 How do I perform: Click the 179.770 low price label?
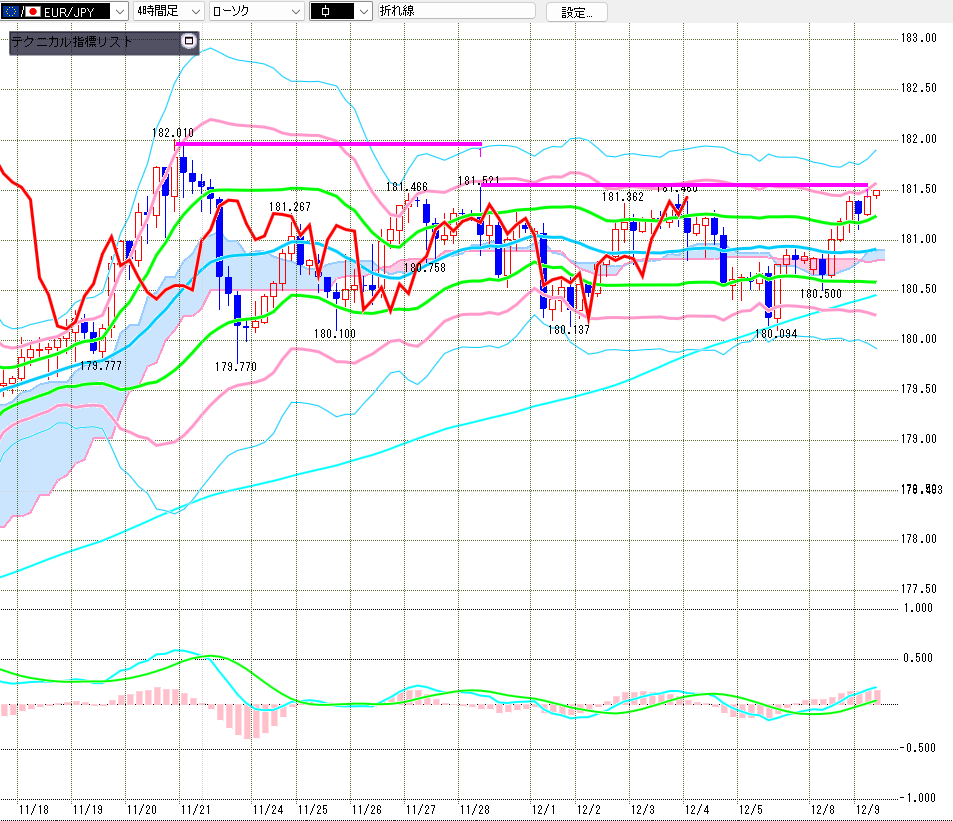[x=236, y=367]
